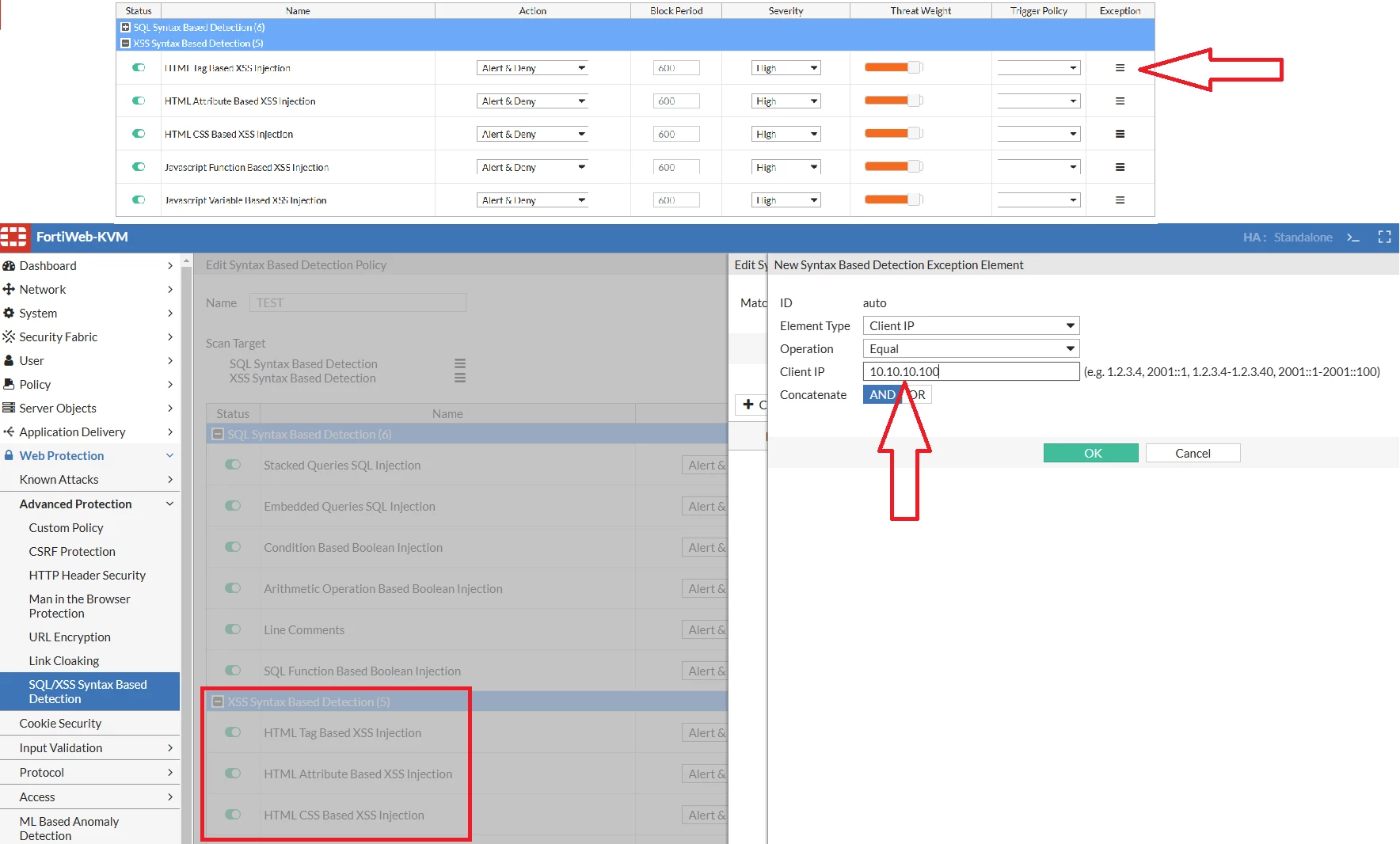This screenshot has height=844, width=1400.
Task: Click the System gear icon in sidebar
Action: tap(9, 314)
